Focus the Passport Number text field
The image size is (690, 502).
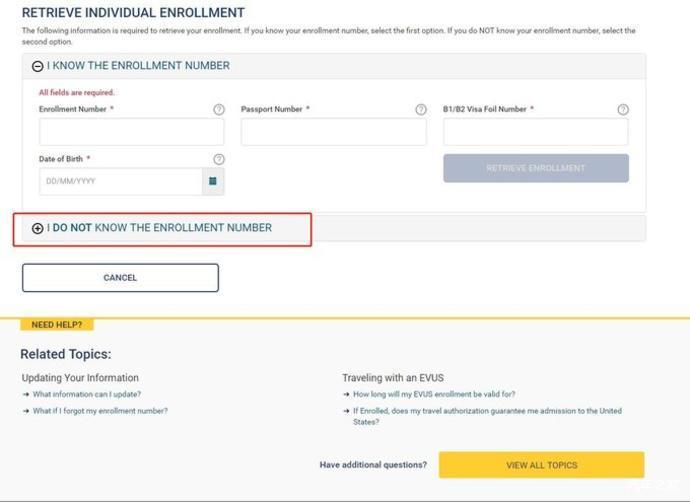[333, 132]
